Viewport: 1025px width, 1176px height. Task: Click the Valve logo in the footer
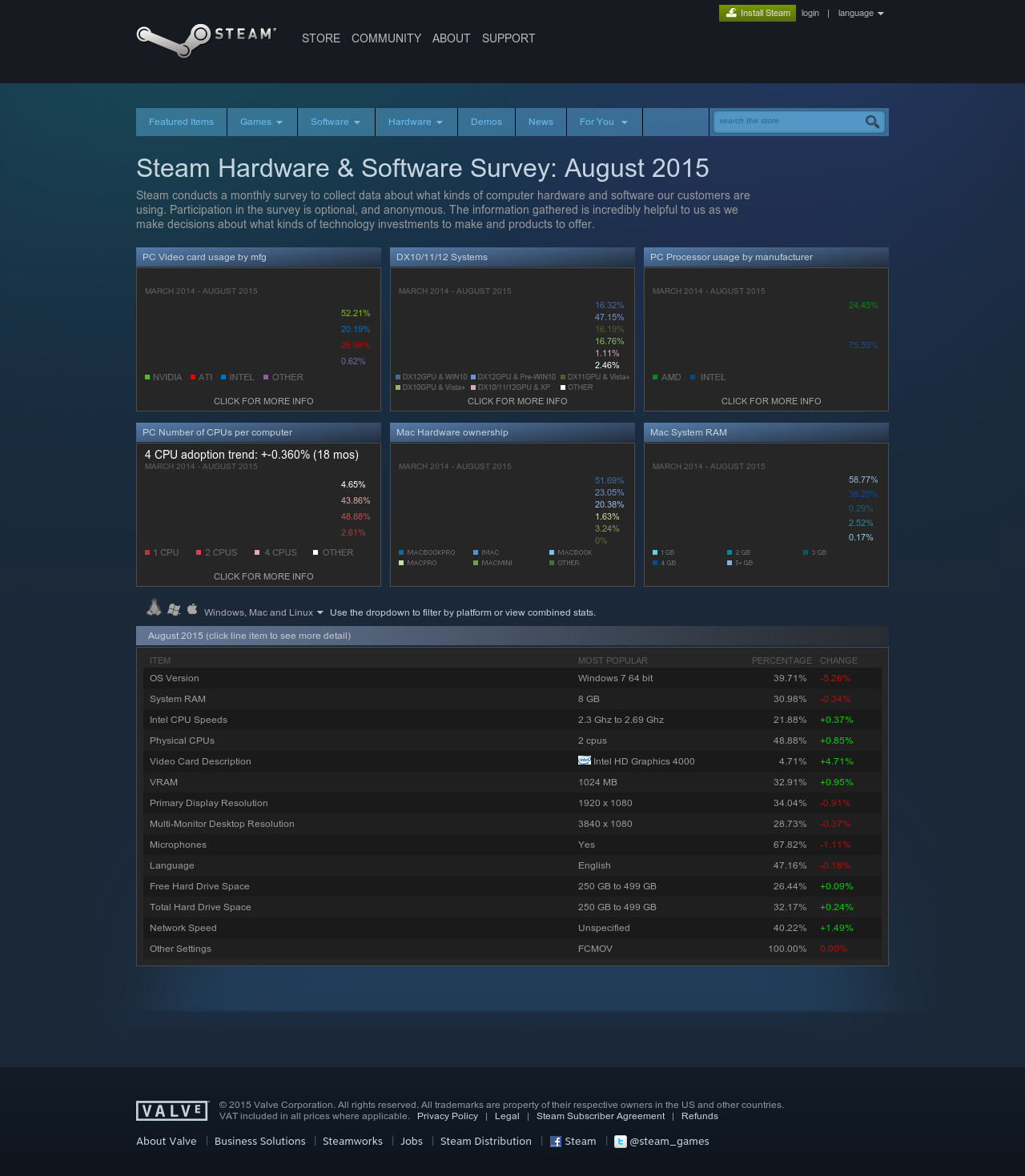[x=172, y=1110]
